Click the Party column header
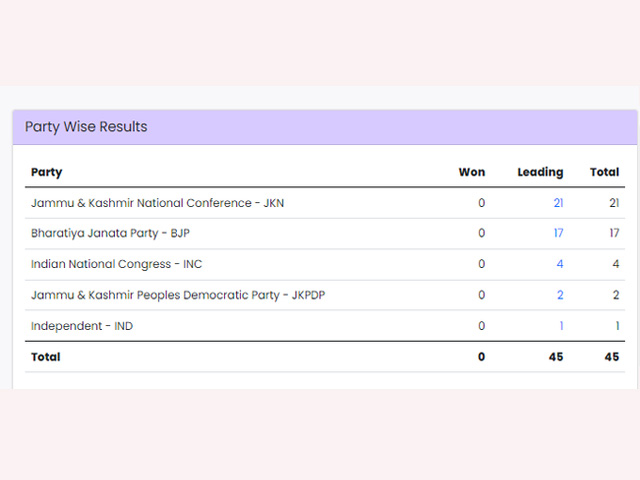 47,172
